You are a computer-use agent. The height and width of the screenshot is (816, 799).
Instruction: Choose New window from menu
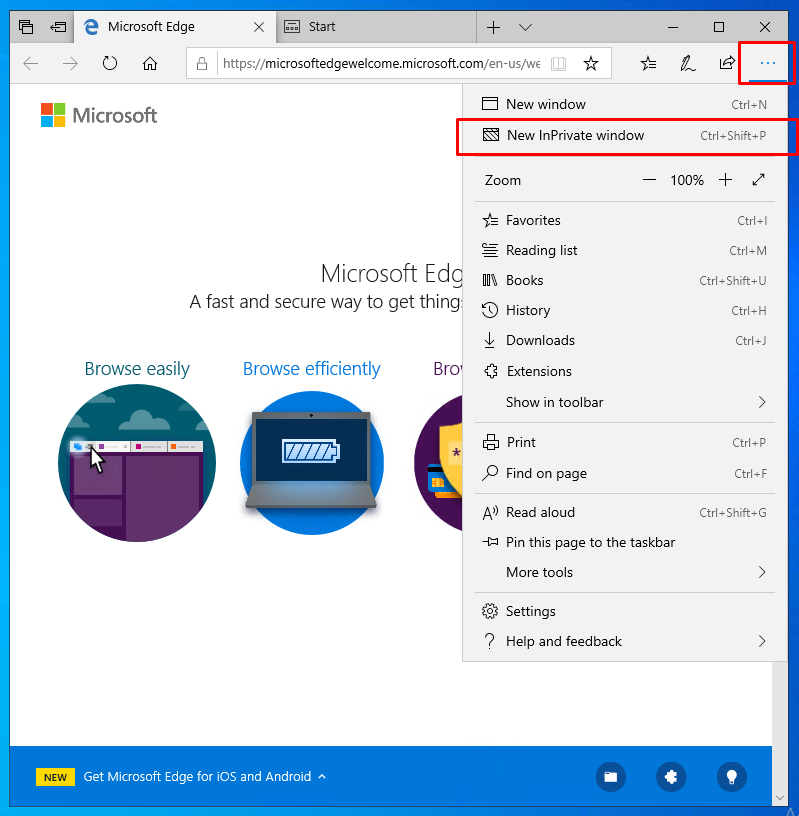point(625,104)
